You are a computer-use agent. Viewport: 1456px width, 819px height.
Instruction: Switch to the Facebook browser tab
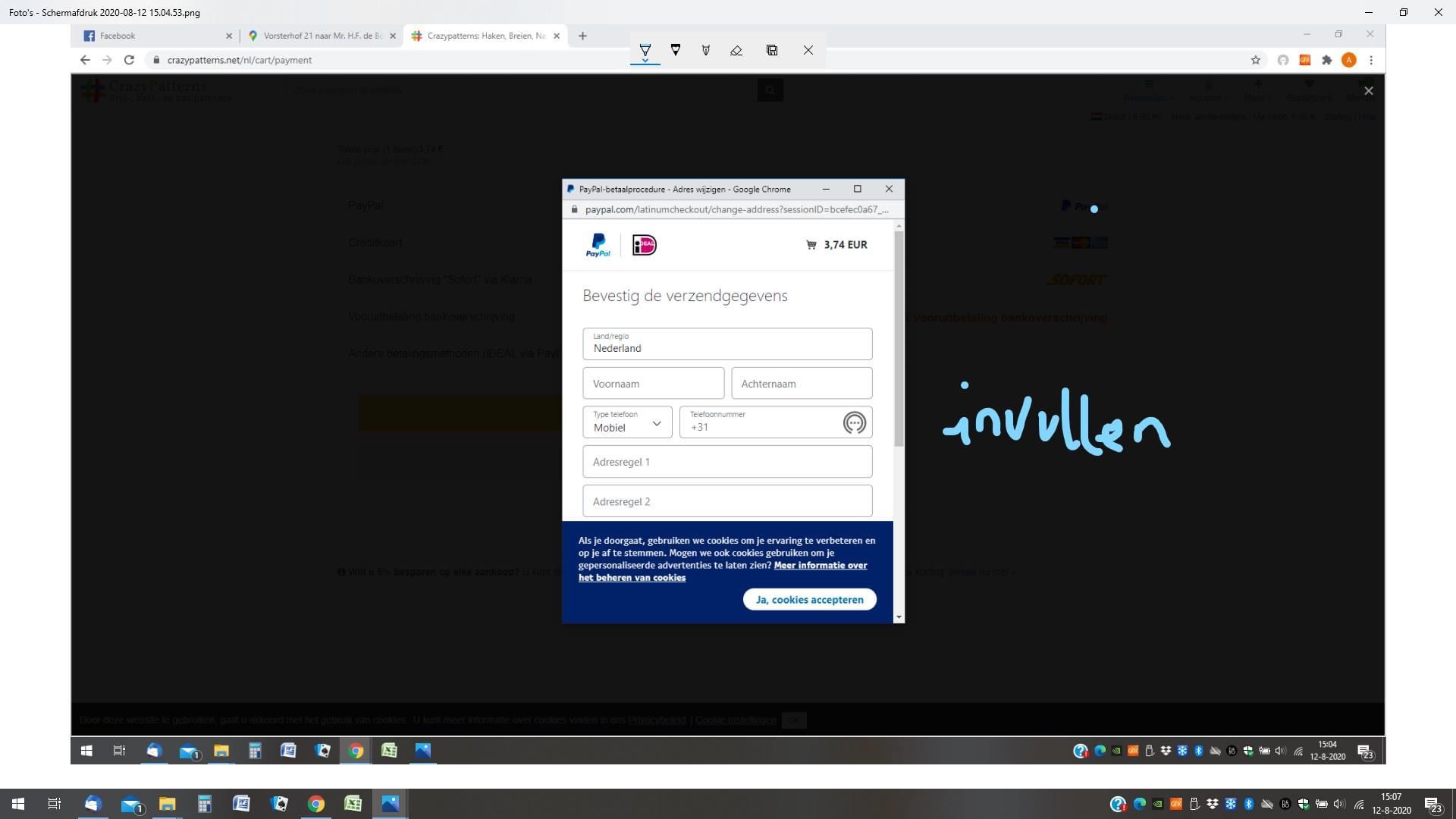coord(118,36)
